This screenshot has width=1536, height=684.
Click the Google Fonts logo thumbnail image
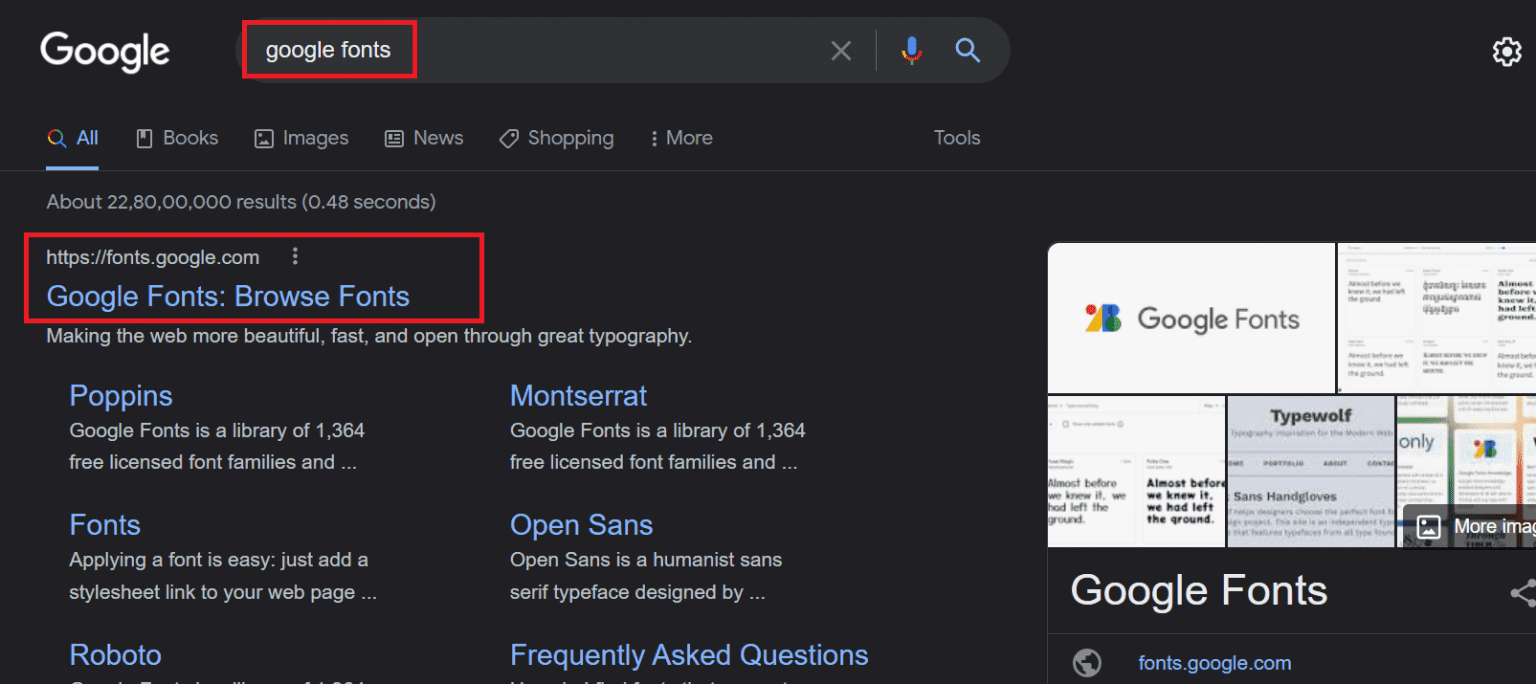1191,318
